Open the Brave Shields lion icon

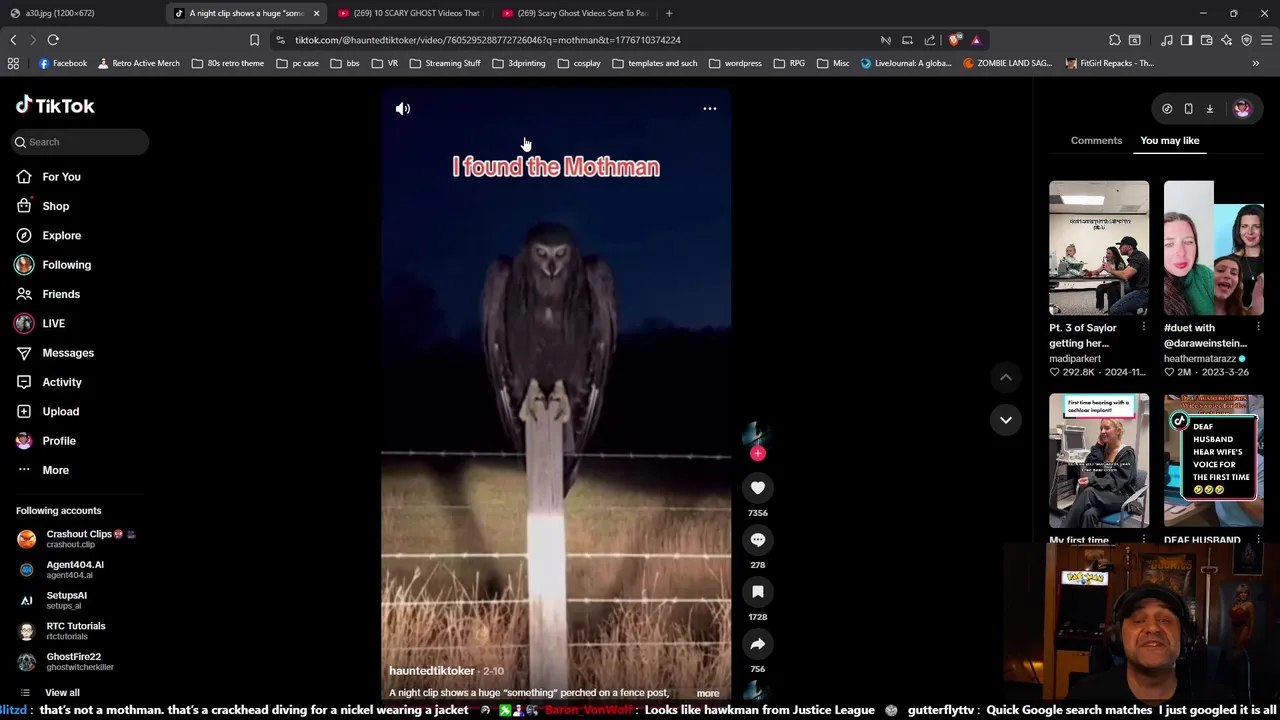click(955, 40)
